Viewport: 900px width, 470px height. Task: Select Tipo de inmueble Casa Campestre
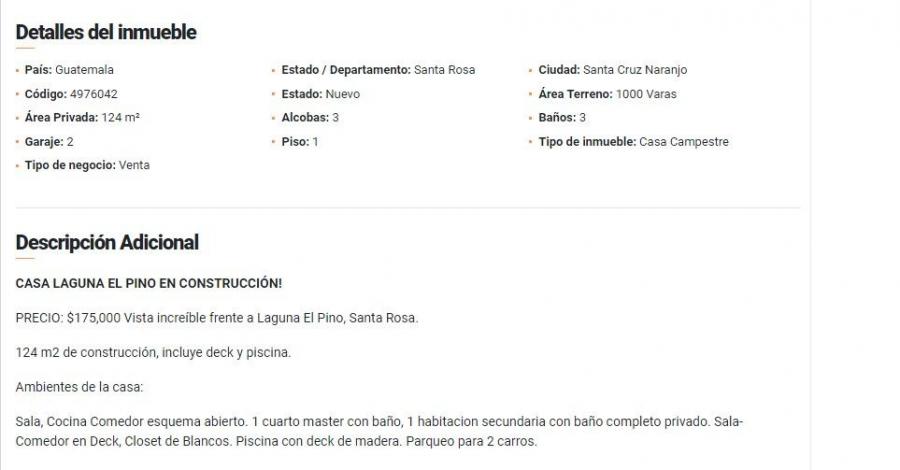tap(633, 142)
